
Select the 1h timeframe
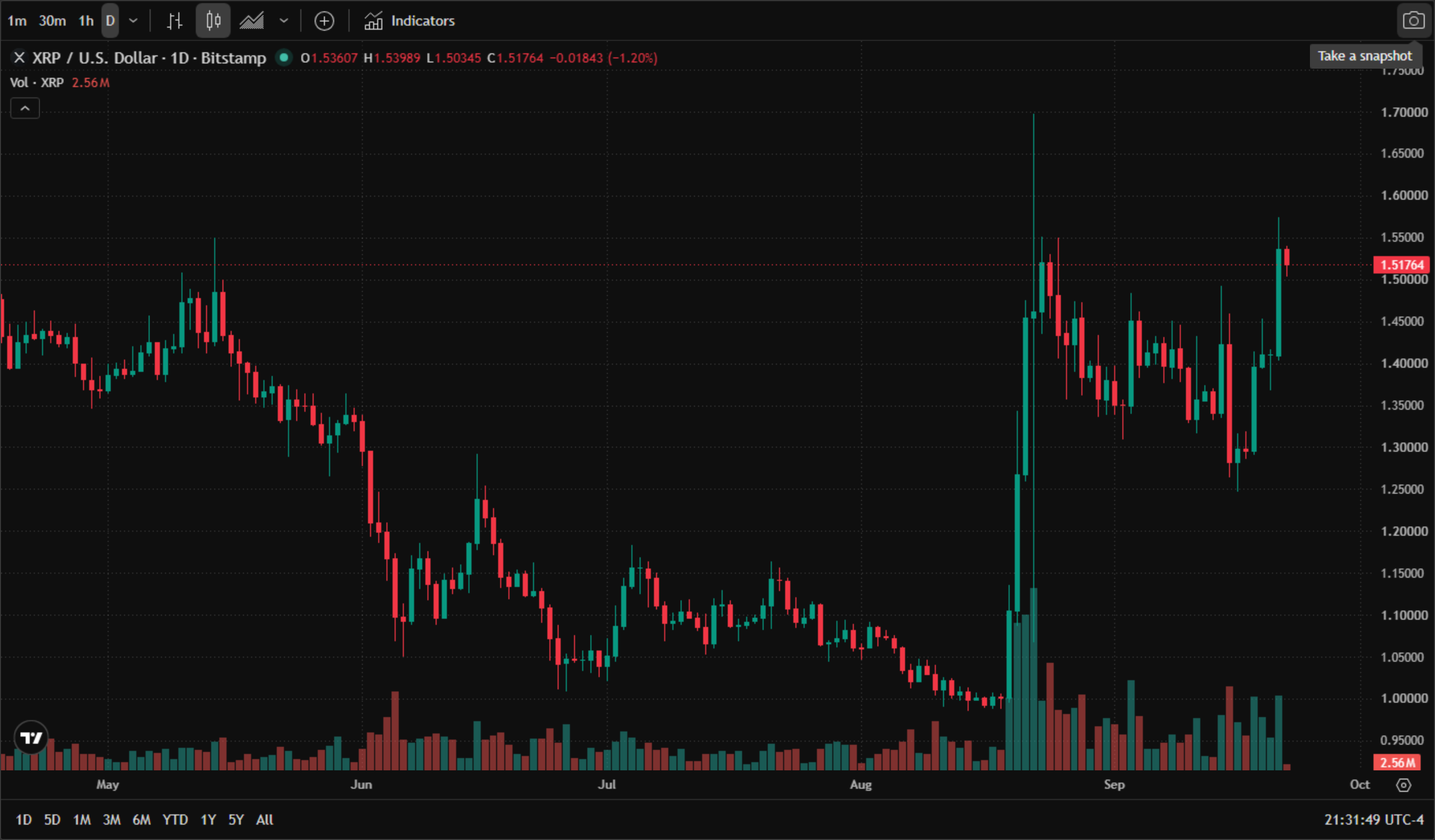coord(86,21)
